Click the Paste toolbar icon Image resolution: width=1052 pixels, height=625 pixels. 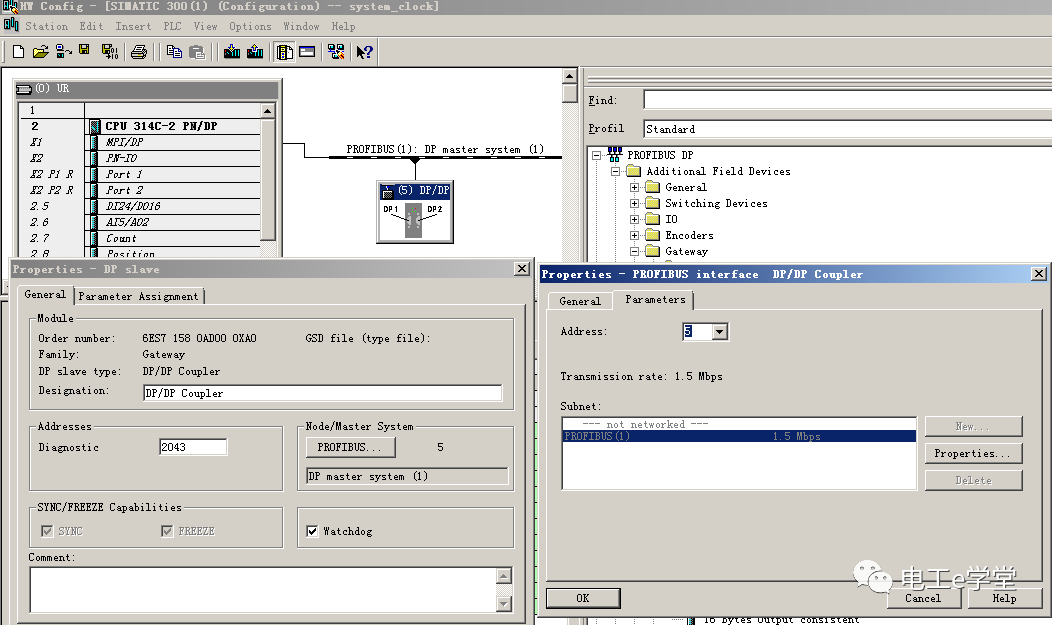pyautogui.click(x=197, y=52)
